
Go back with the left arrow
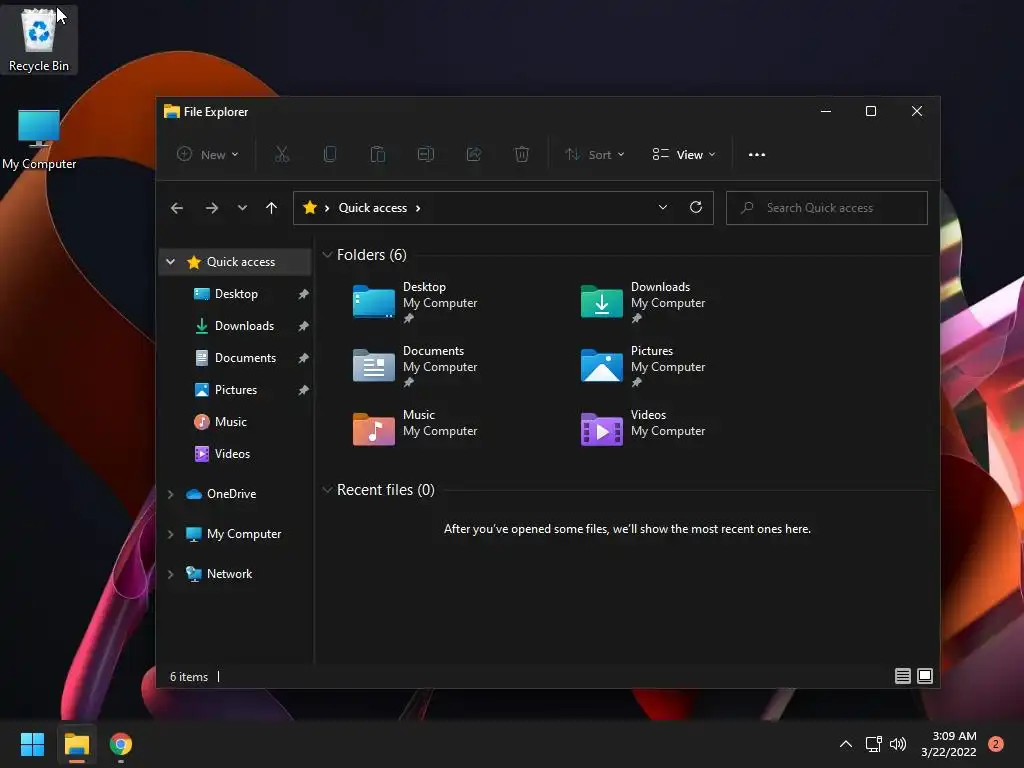click(177, 208)
